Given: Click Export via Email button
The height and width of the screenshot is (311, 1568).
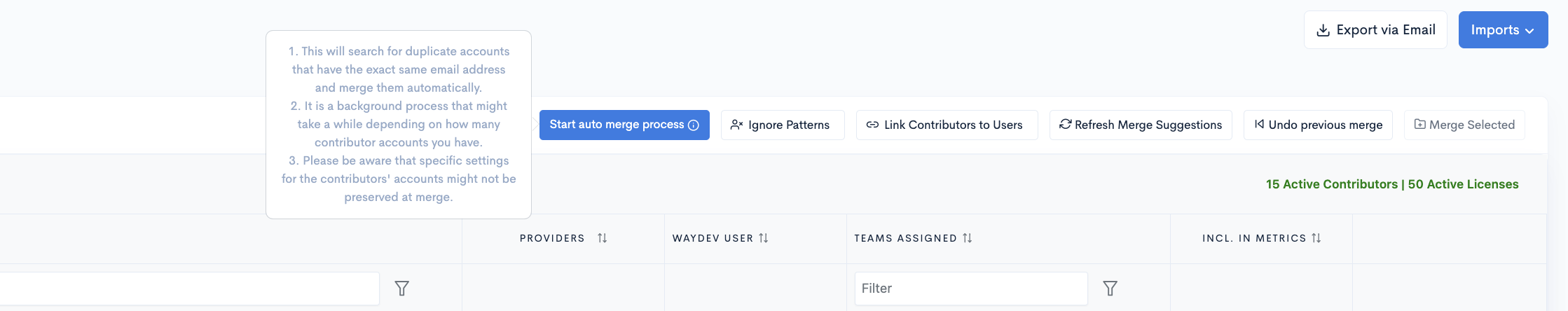Looking at the screenshot, I should click(x=1375, y=30).
